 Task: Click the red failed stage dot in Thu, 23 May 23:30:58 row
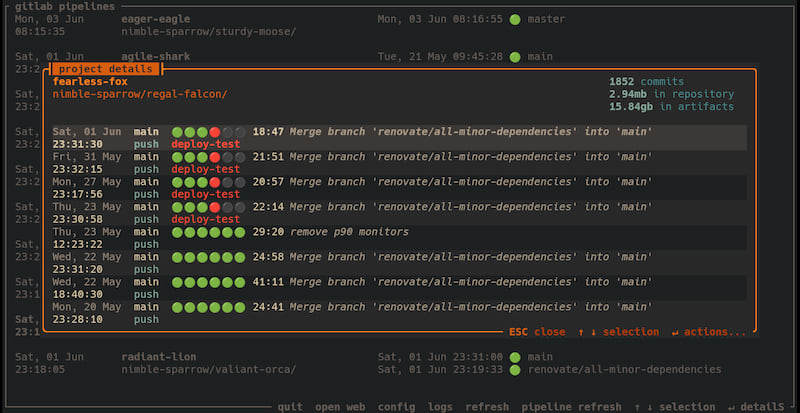pos(215,207)
